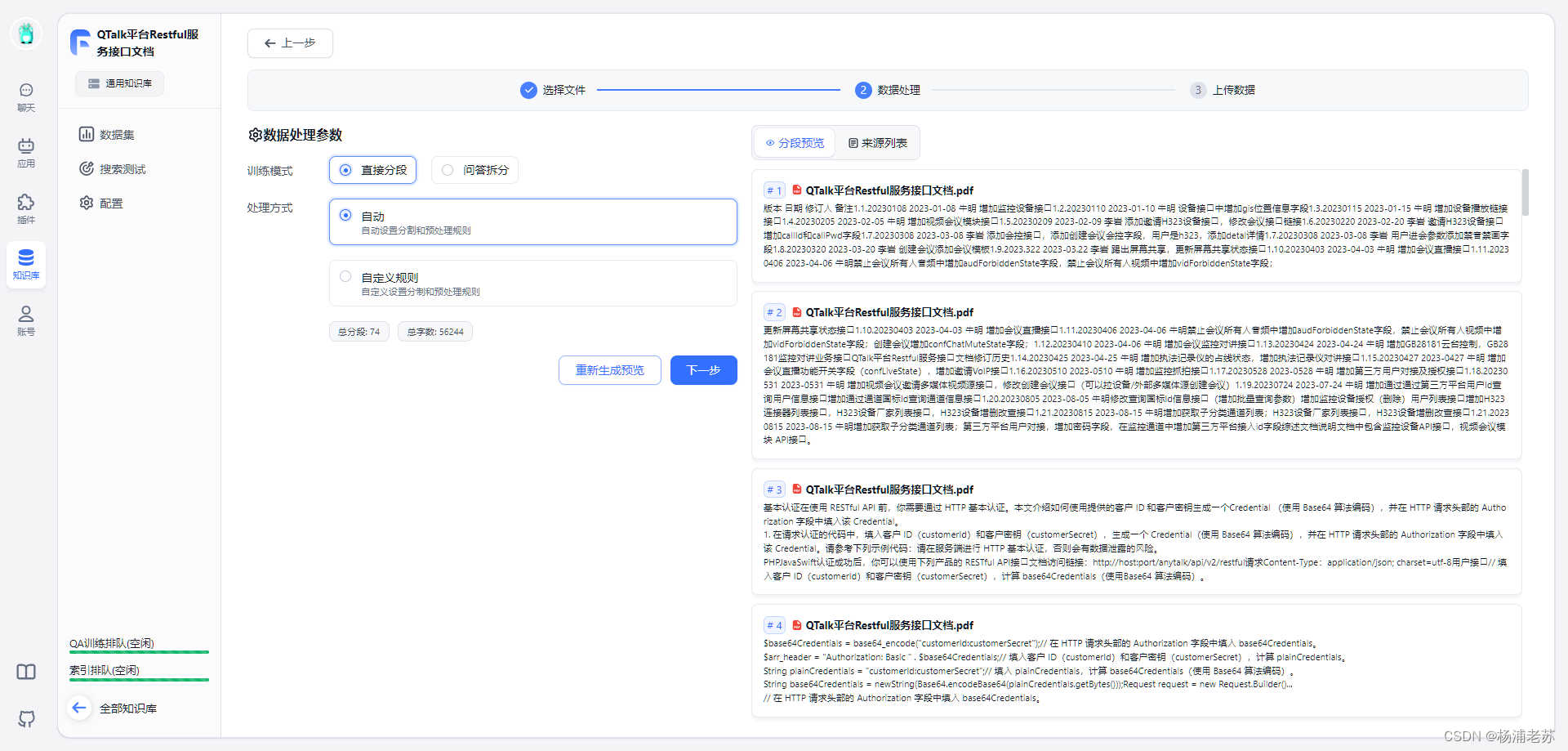The image size is (1568, 751).
Task: Switch to 分段预览 segment preview
Action: coord(793,142)
